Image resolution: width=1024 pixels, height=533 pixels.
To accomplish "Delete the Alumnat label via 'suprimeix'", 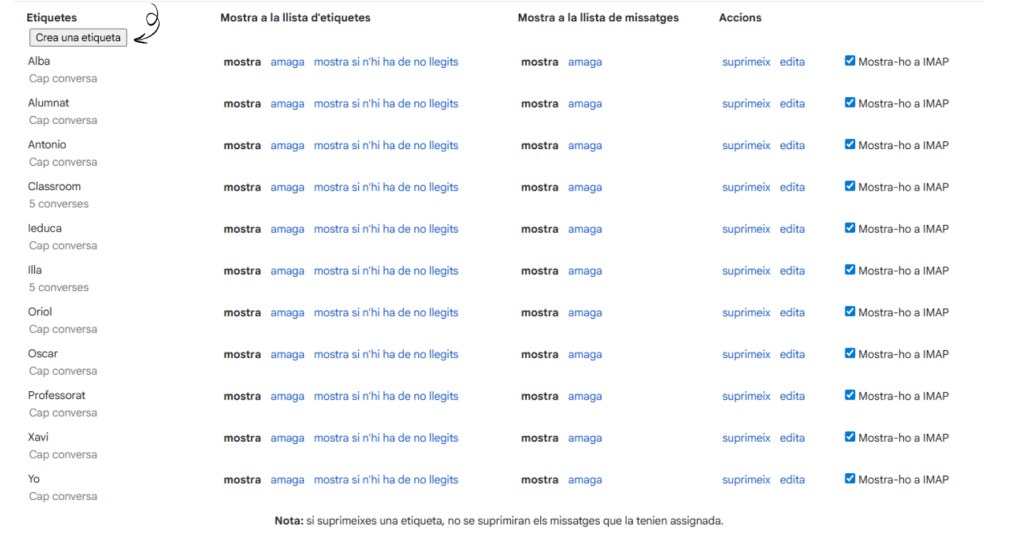I will (x=746, y=104).
